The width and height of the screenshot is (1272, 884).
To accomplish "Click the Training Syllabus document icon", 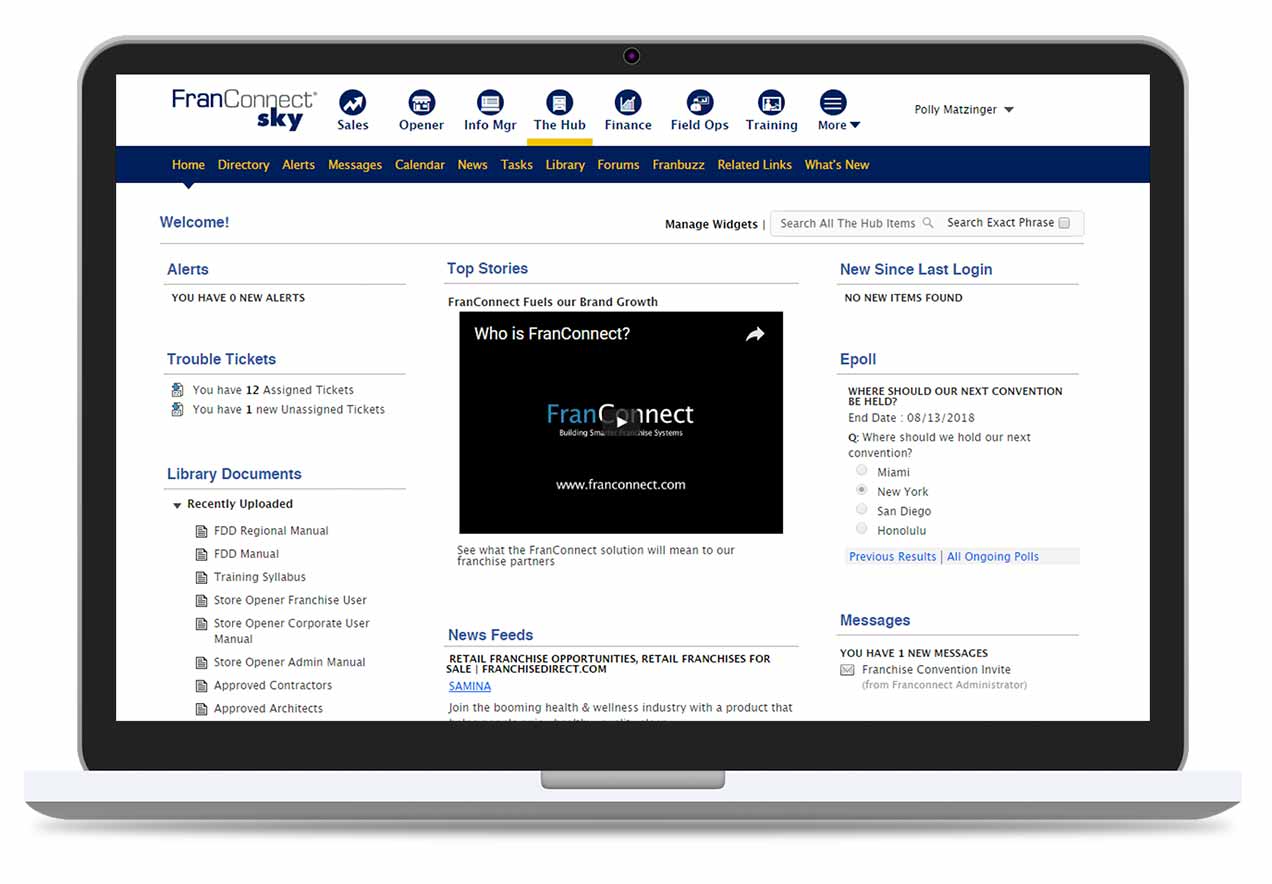I will pyautogui.click(x=201, y=577).
